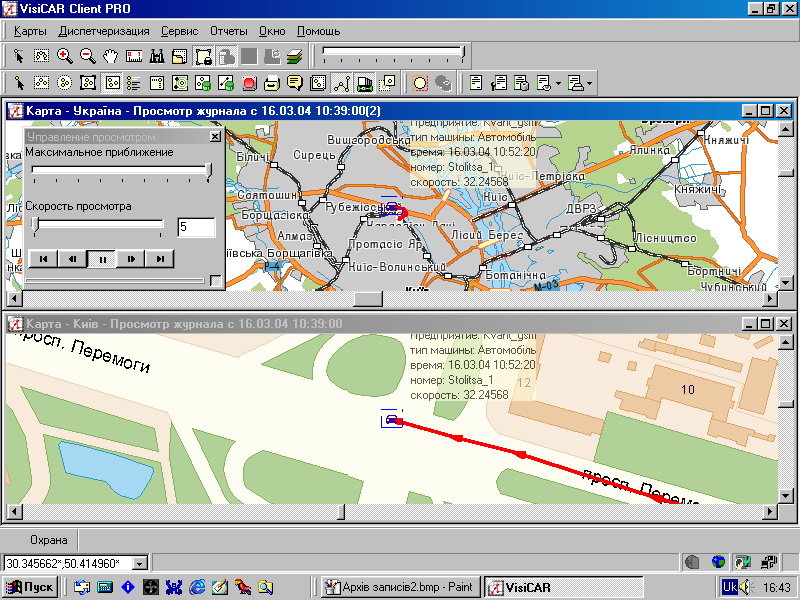Screen dimensions: 800x600
Task: Click the playback speed value field
Action: (196, 227)
